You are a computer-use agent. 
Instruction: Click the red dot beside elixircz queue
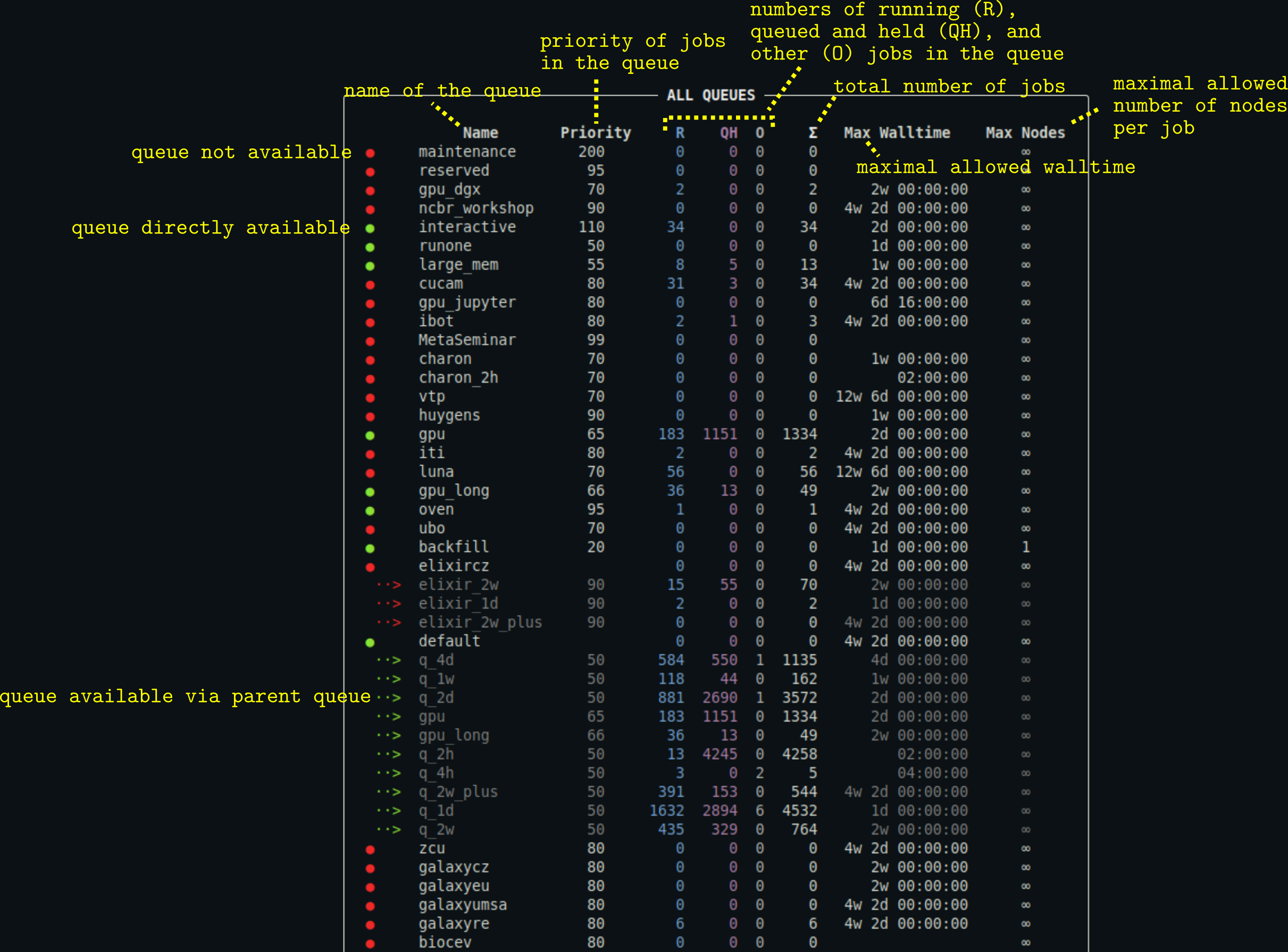[x=370, y=566]
